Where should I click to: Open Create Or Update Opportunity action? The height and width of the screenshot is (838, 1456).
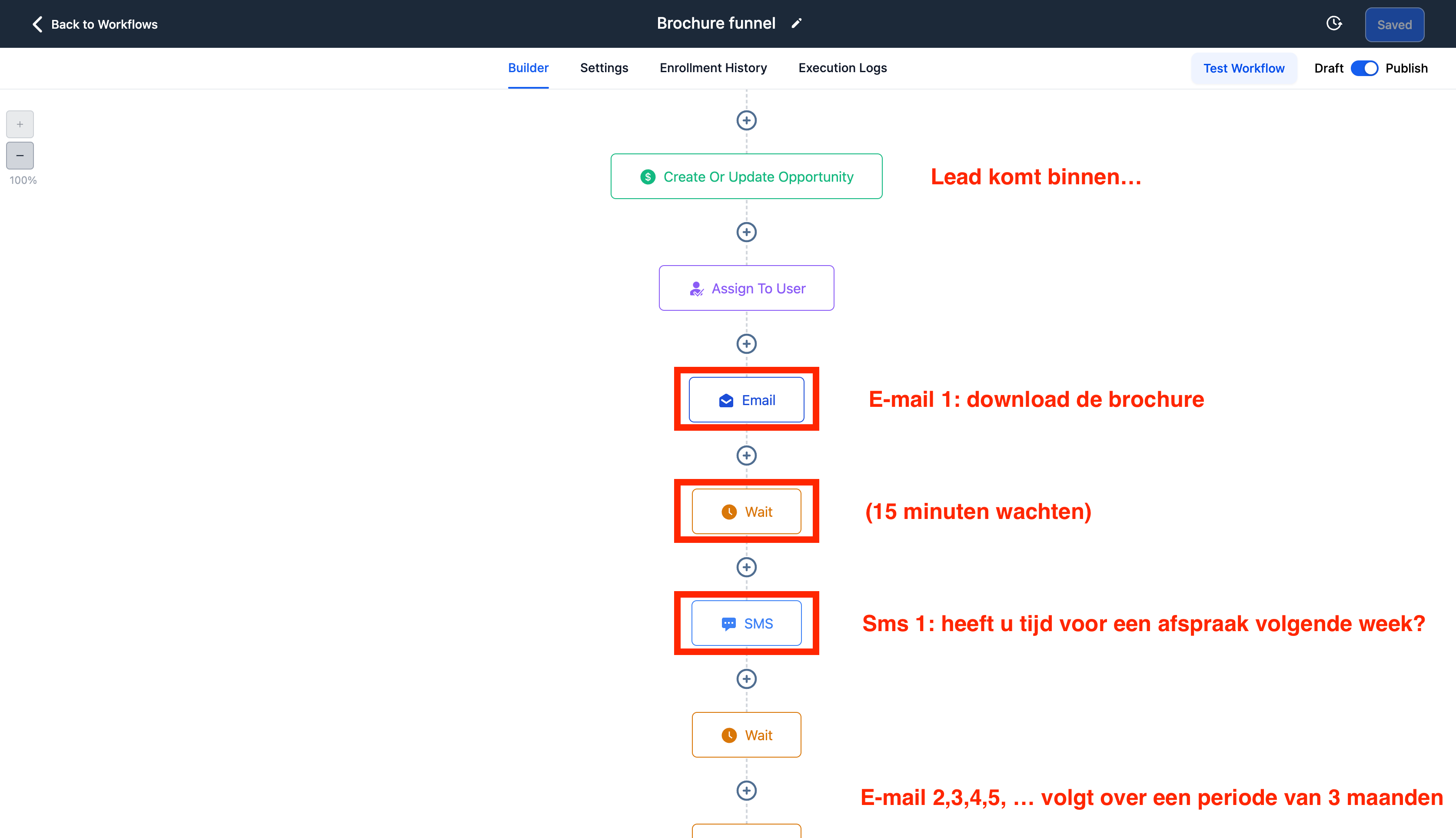tap(746, 176)
